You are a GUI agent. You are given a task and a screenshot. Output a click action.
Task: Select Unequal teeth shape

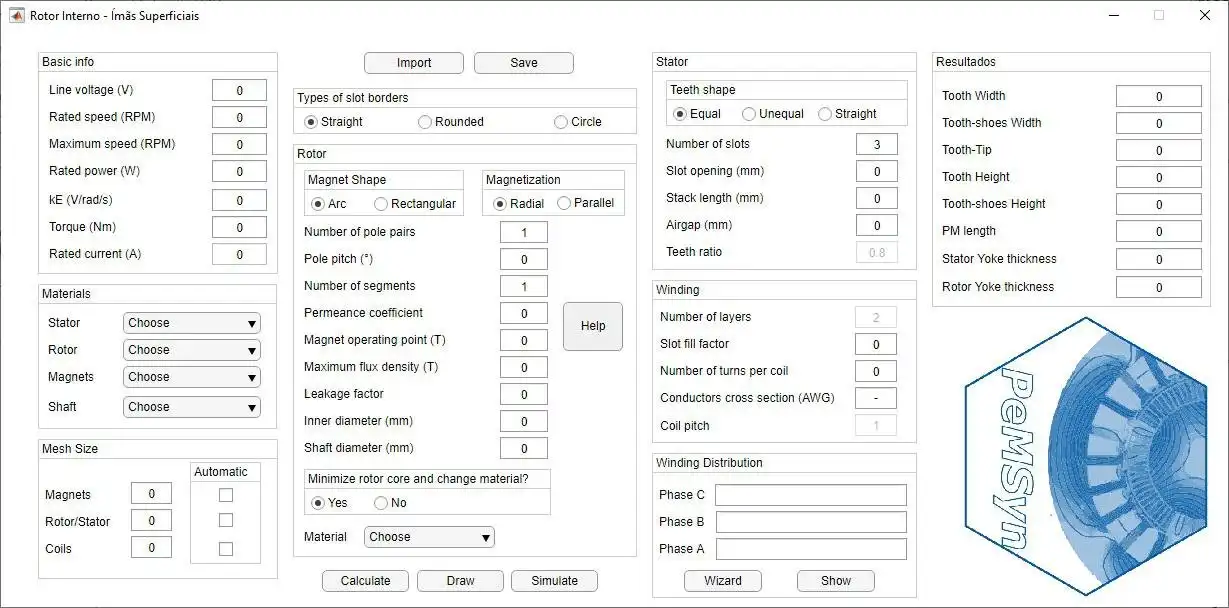coord(749,114)
